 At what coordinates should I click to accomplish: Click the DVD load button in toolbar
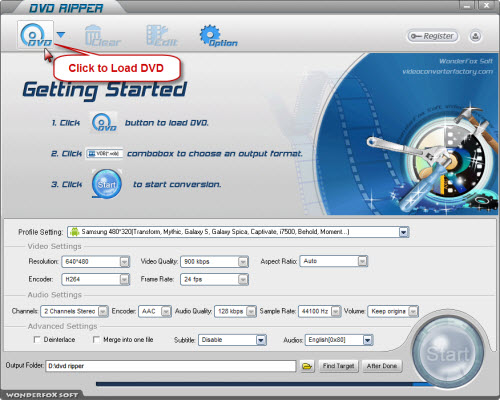point(35,34)
